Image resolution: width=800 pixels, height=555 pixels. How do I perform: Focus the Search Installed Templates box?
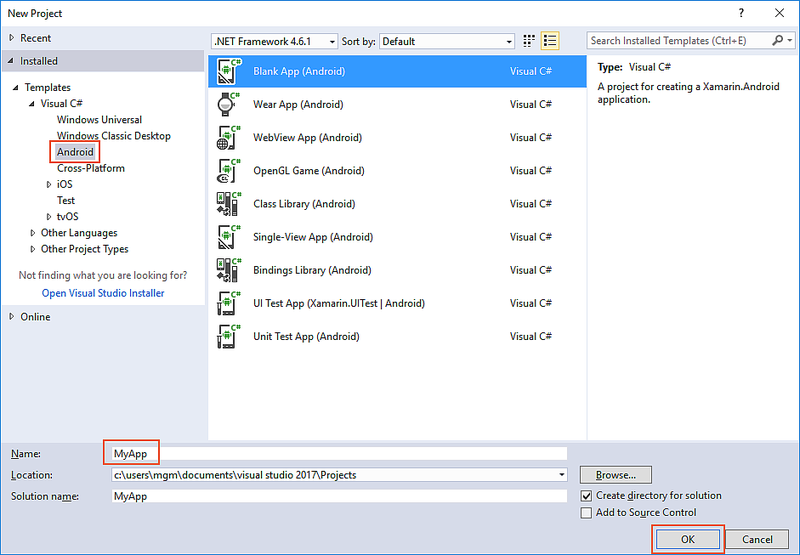(x=679, y=40)
